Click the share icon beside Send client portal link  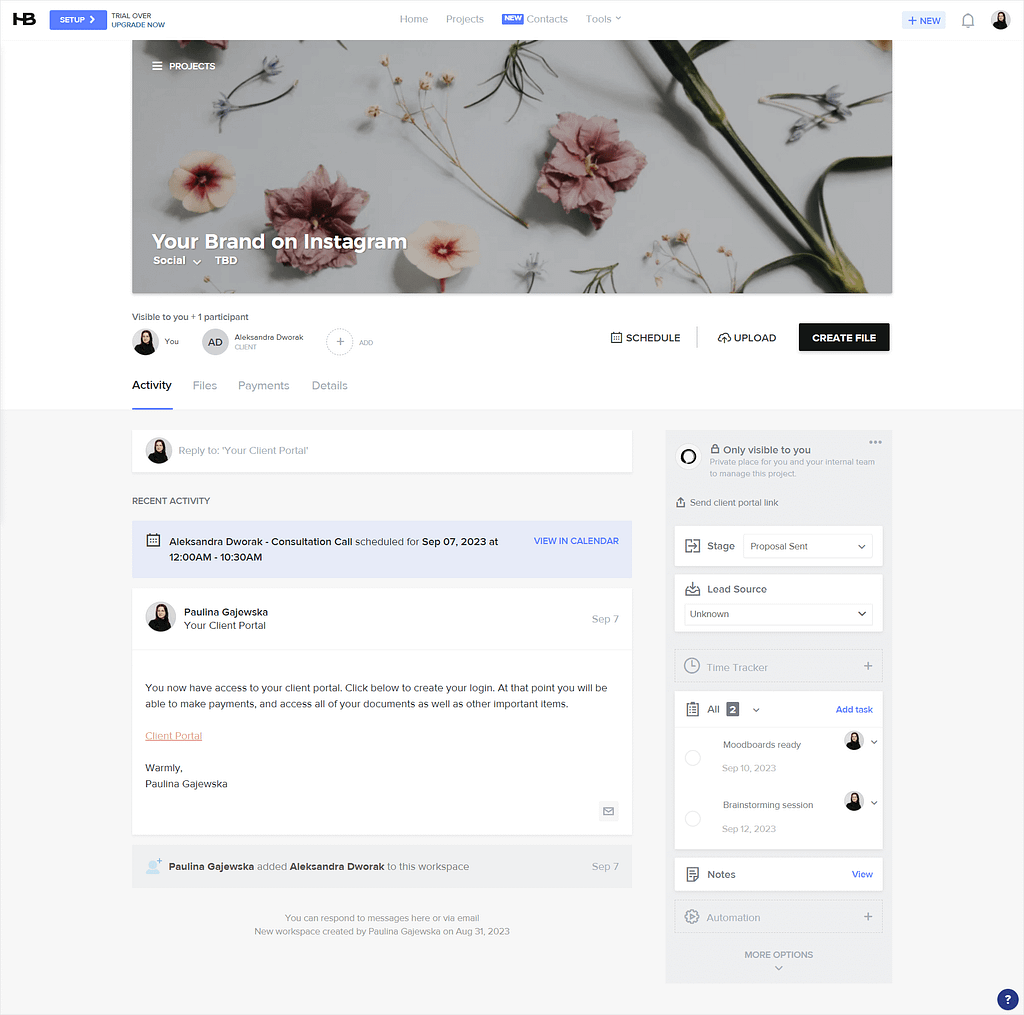(x=680, y=502)
